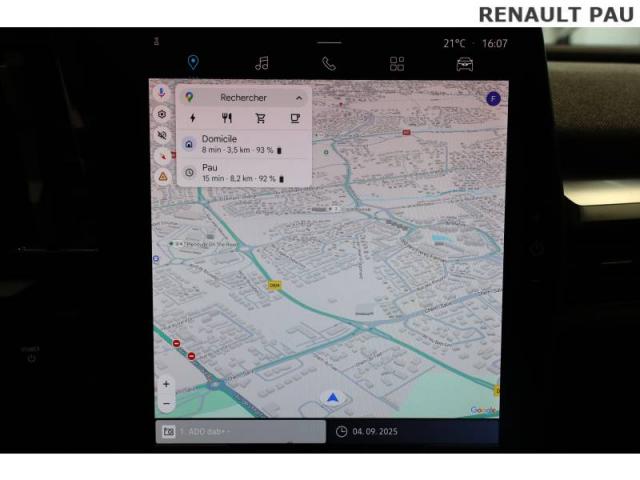Navigate to recent destination Pau
Image resolution: width=640 pixels, height=480 pixels.
click(244, 173)
